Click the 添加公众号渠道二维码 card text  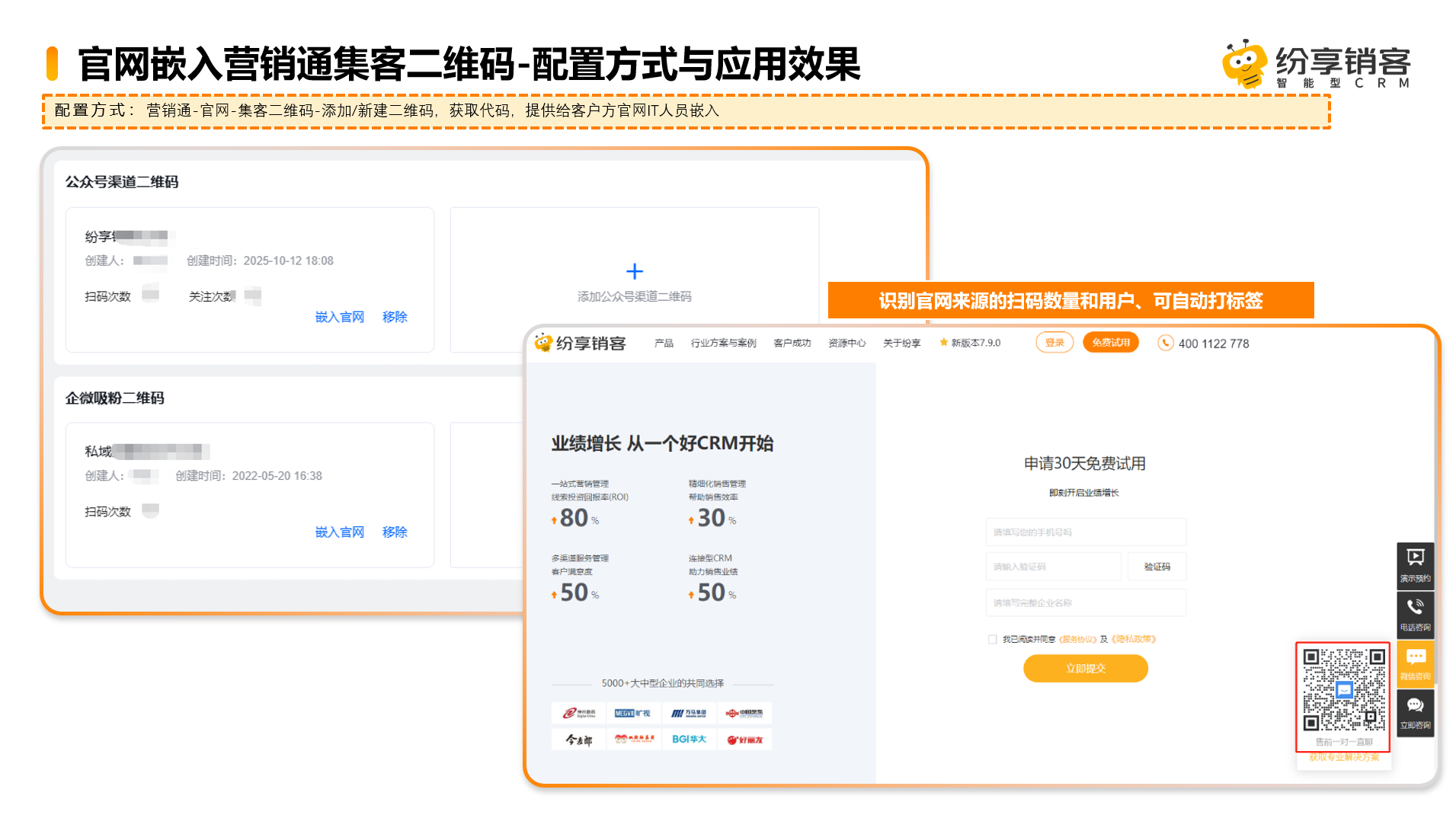pyautogui.click(x=634, y=296)
